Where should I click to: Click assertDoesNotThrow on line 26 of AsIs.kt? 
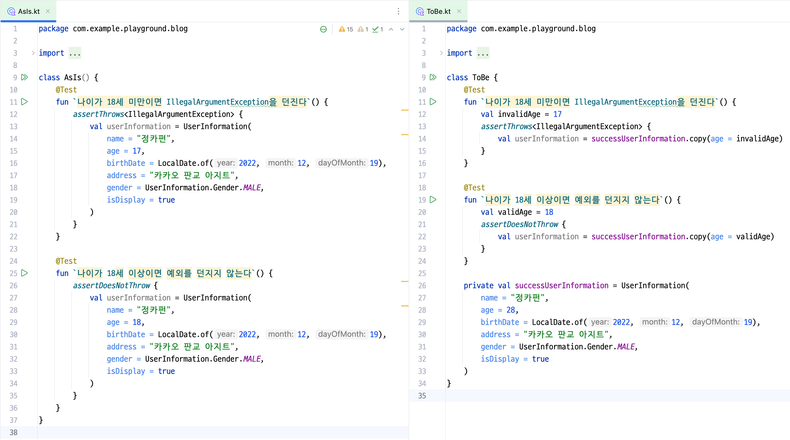111,285
